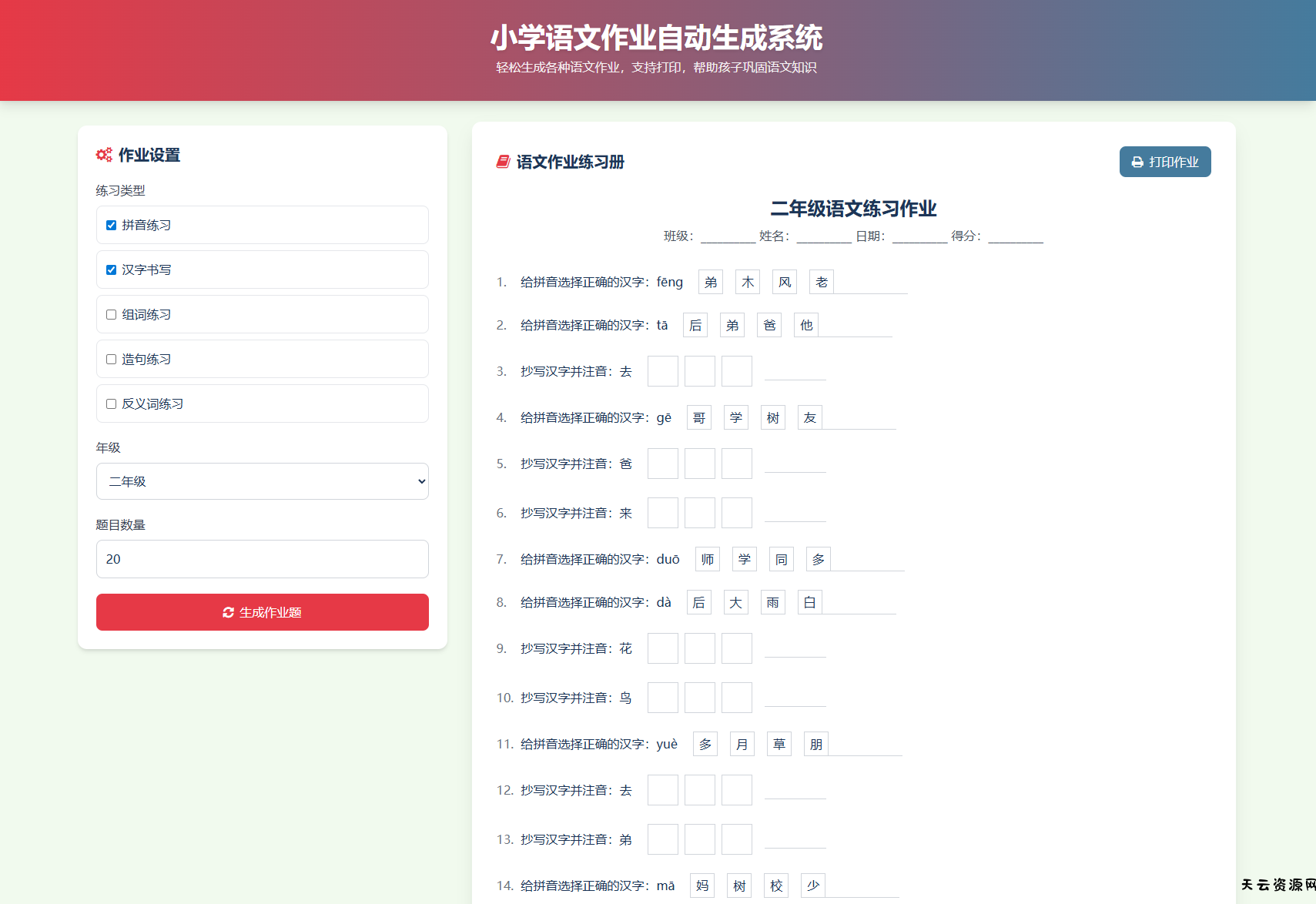This screenshot has height=904, width=1316.
Task: Select character 风 for pinyin fēng
Action: (785, 283)
